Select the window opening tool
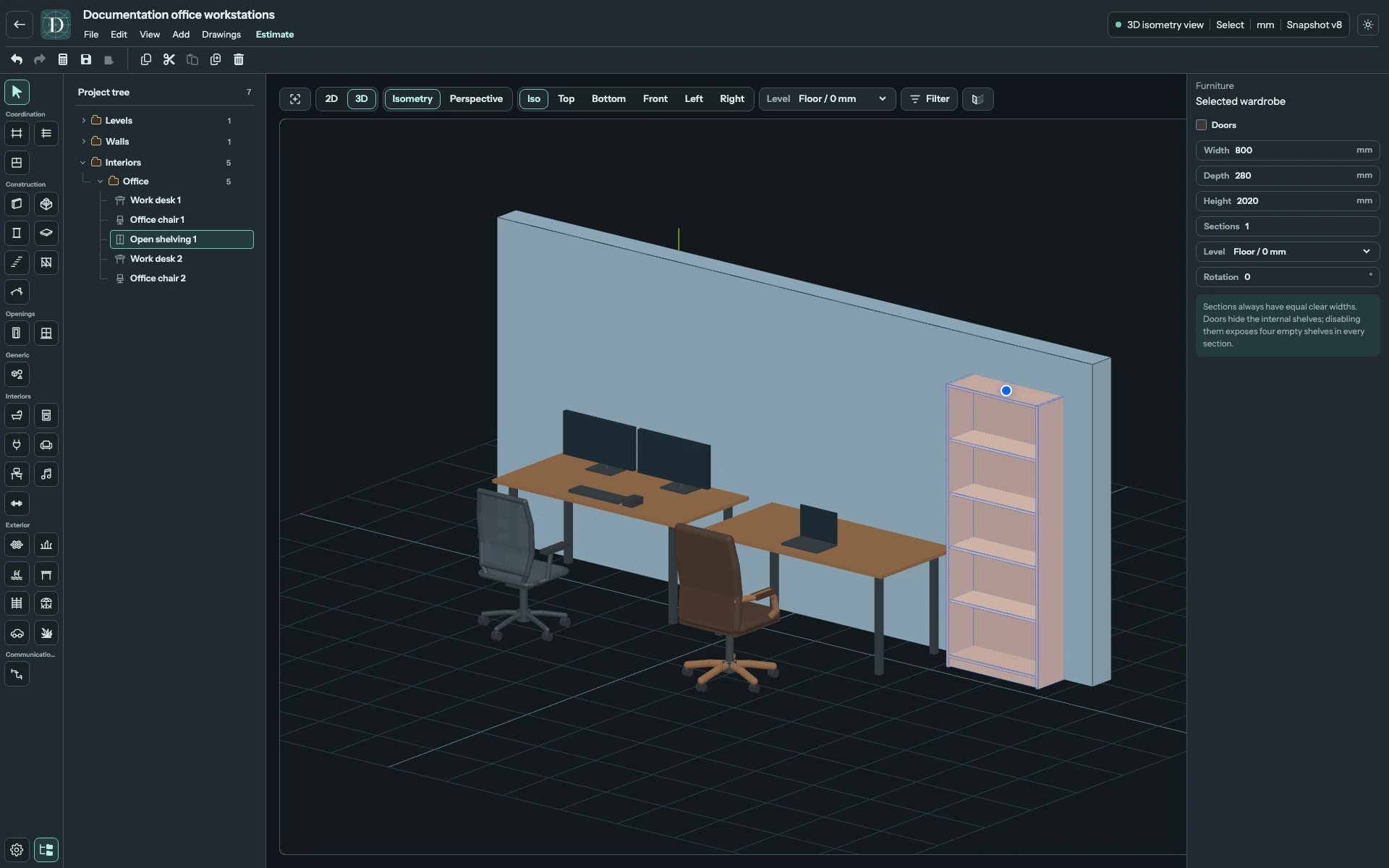The height and width of the screenshot is (868, 1389). pos(46,333)
